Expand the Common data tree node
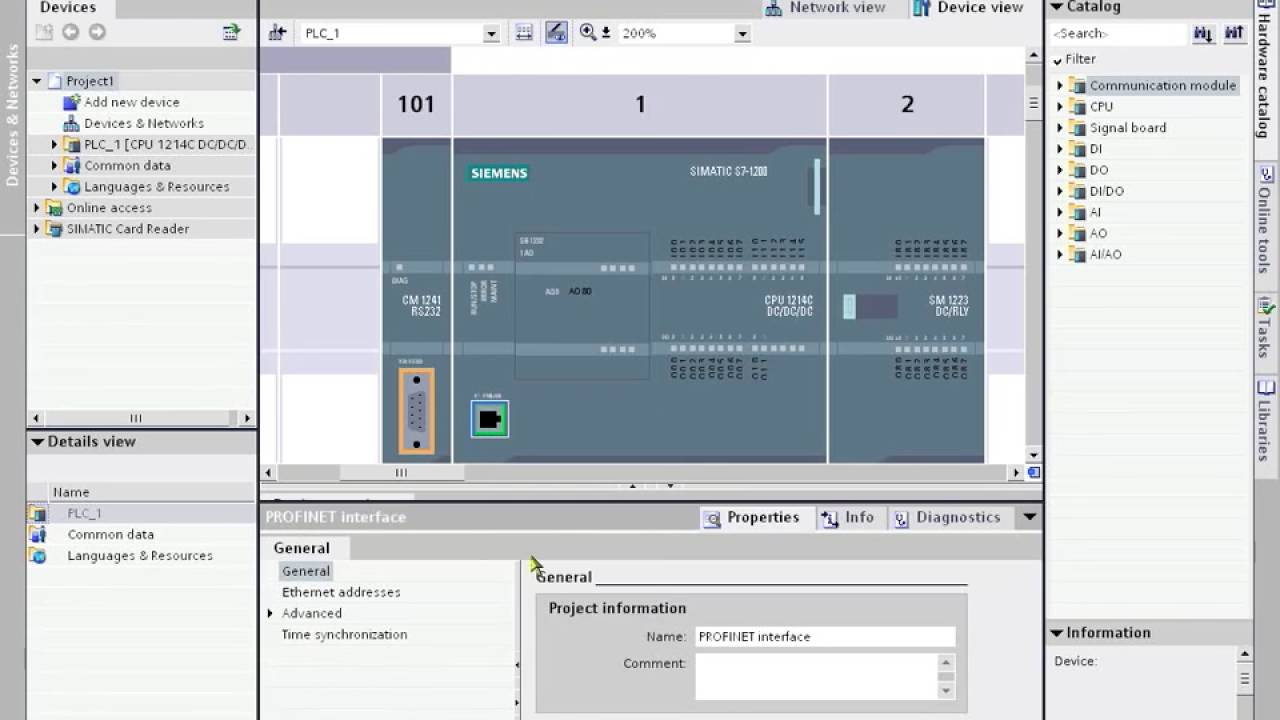Screen dimensions: 1280x720 [55, 166]
